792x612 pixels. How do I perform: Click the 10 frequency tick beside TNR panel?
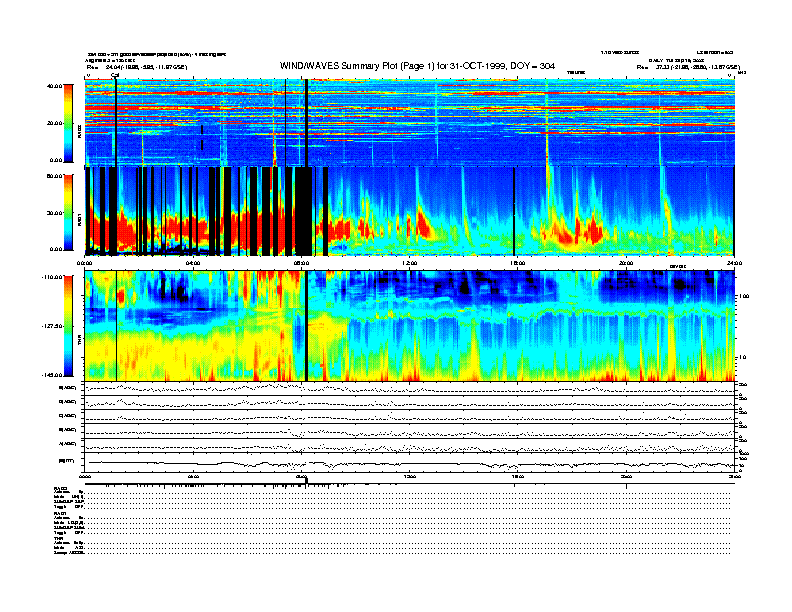pyautogui.click(x=744, y=357)
